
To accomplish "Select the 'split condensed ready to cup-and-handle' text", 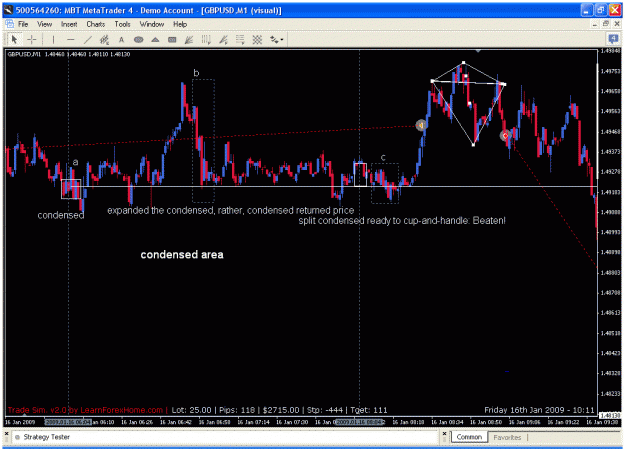I will point(402,221).
